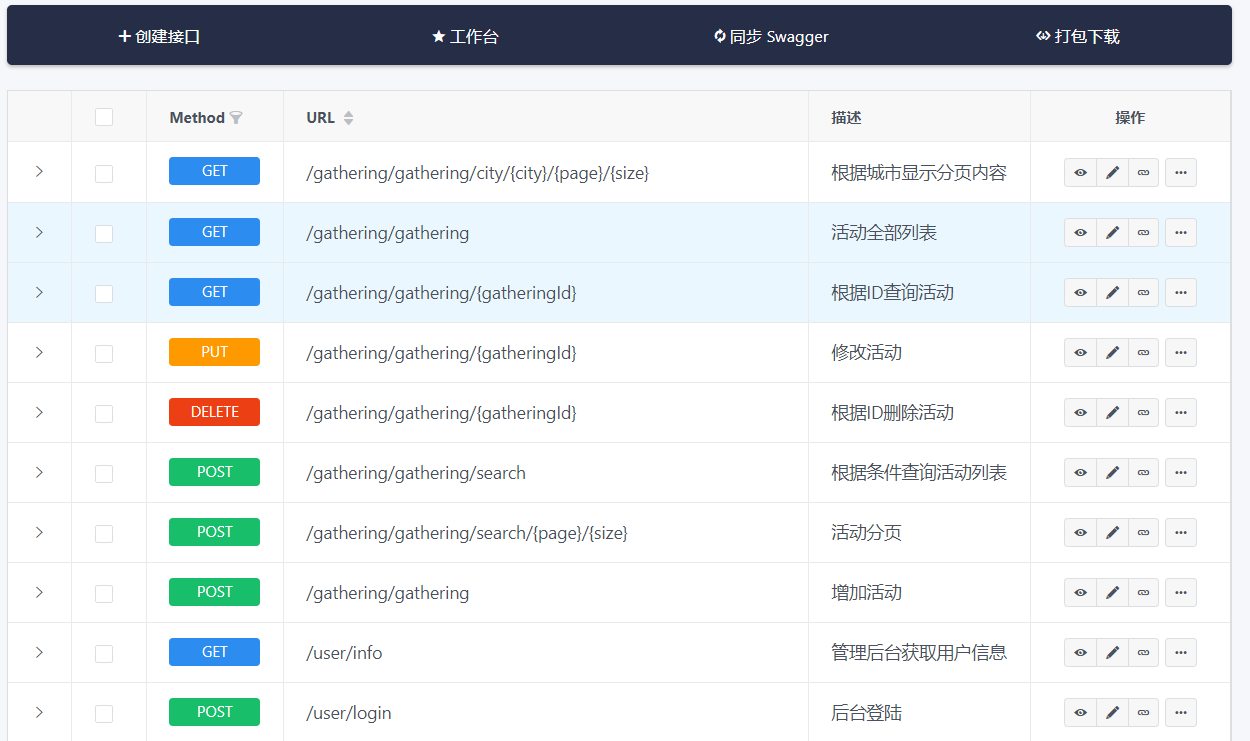The height and width of the screenshot is (741, 1250).
Task: Expand the 根据ID删除活动 row
Action: 39,412
